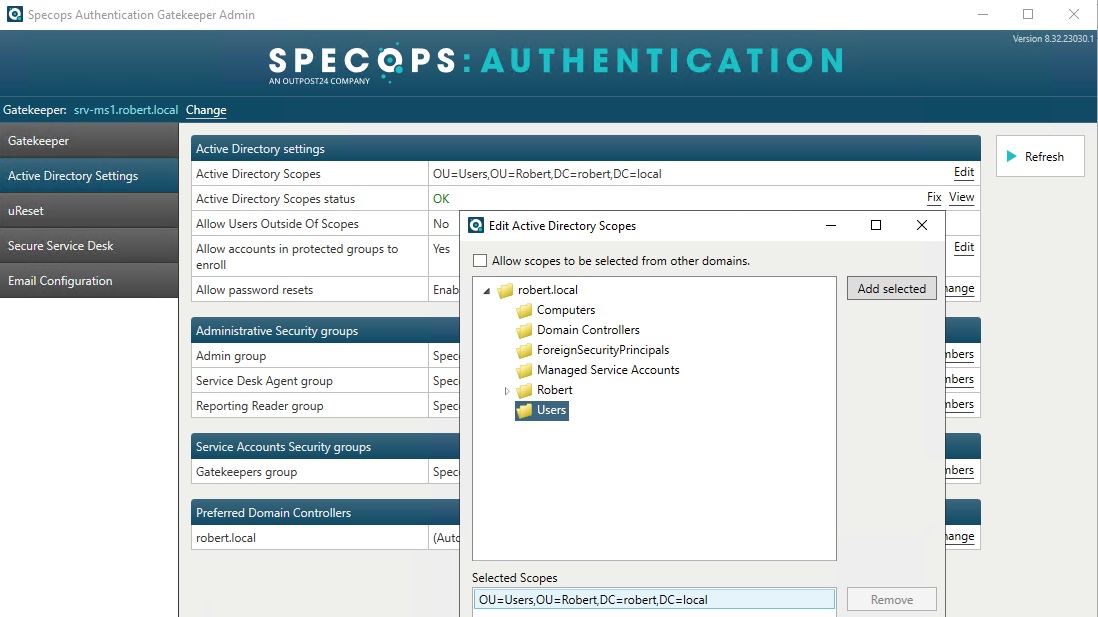Select the Computers tree item
This screenshot has height=617, width=1098.
[566, 310]
